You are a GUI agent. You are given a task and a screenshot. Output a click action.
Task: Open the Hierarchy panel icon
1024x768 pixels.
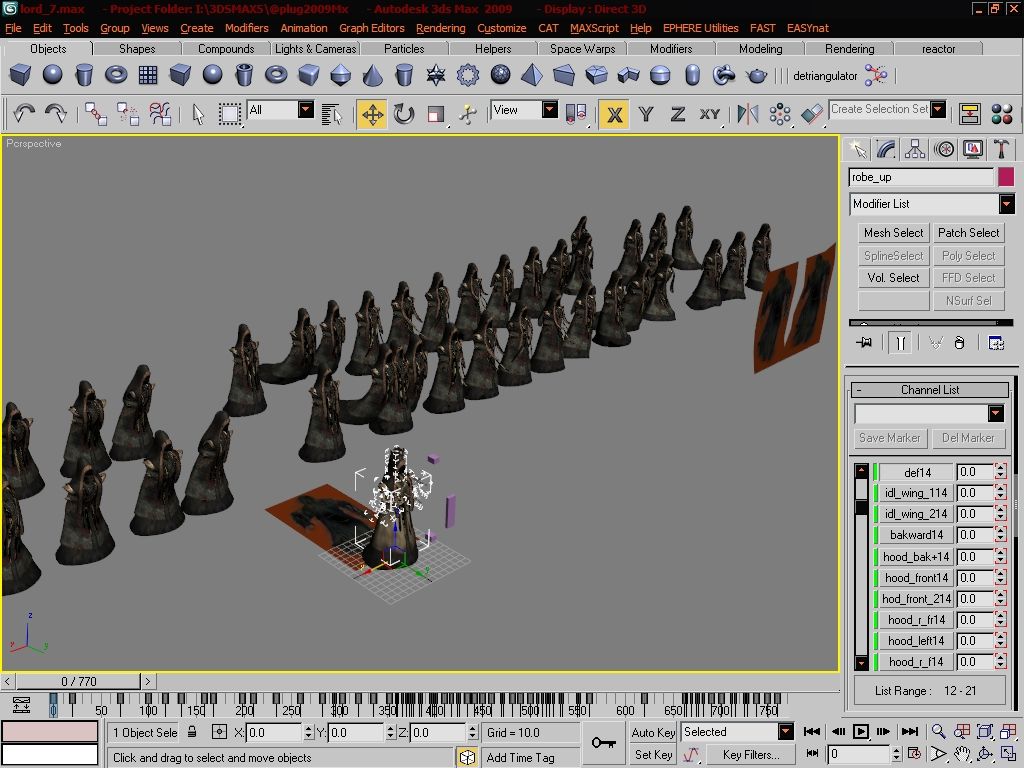pyautogui.click(x=915, y=150)
